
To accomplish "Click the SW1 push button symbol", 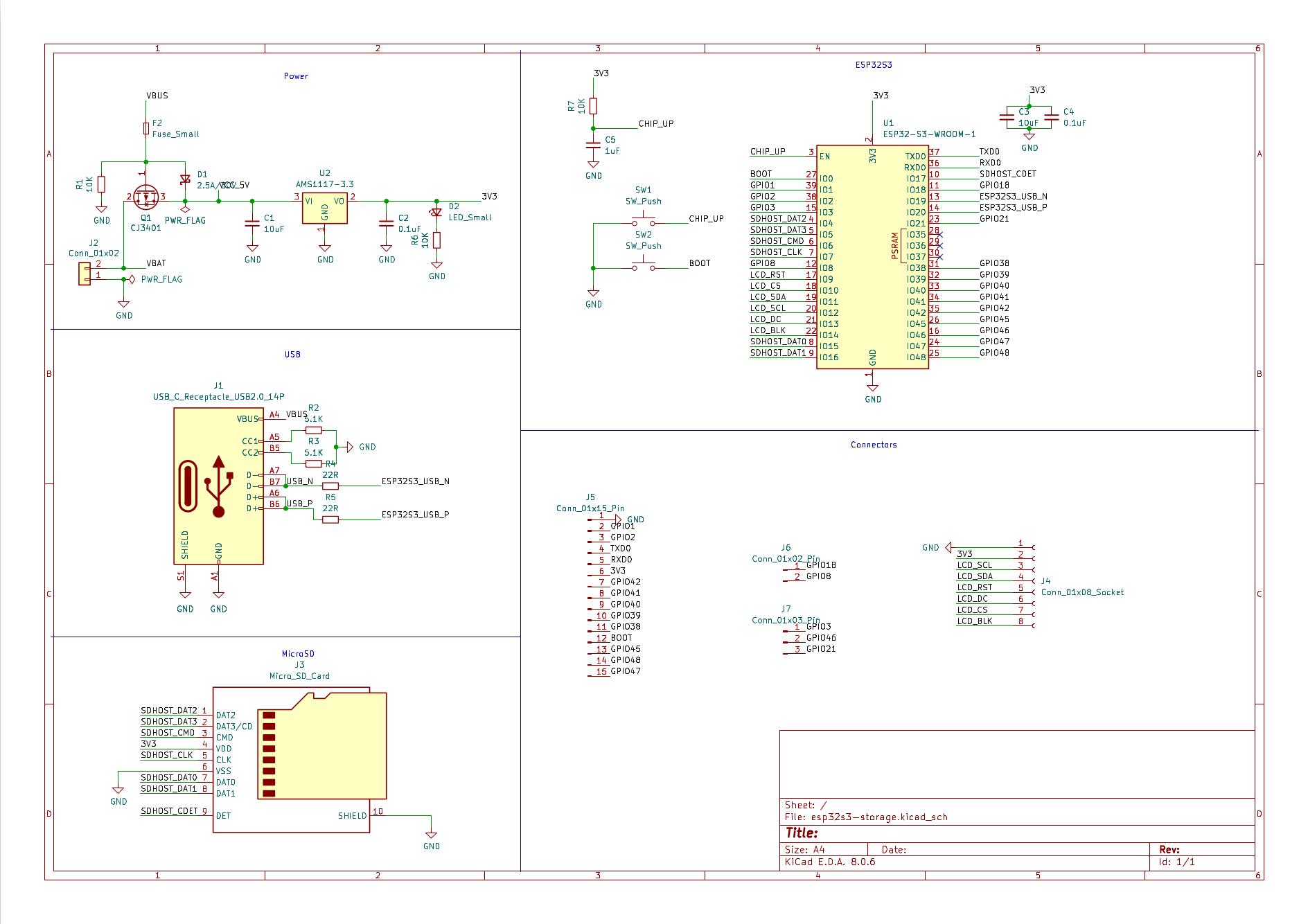I will coord(643,223).
